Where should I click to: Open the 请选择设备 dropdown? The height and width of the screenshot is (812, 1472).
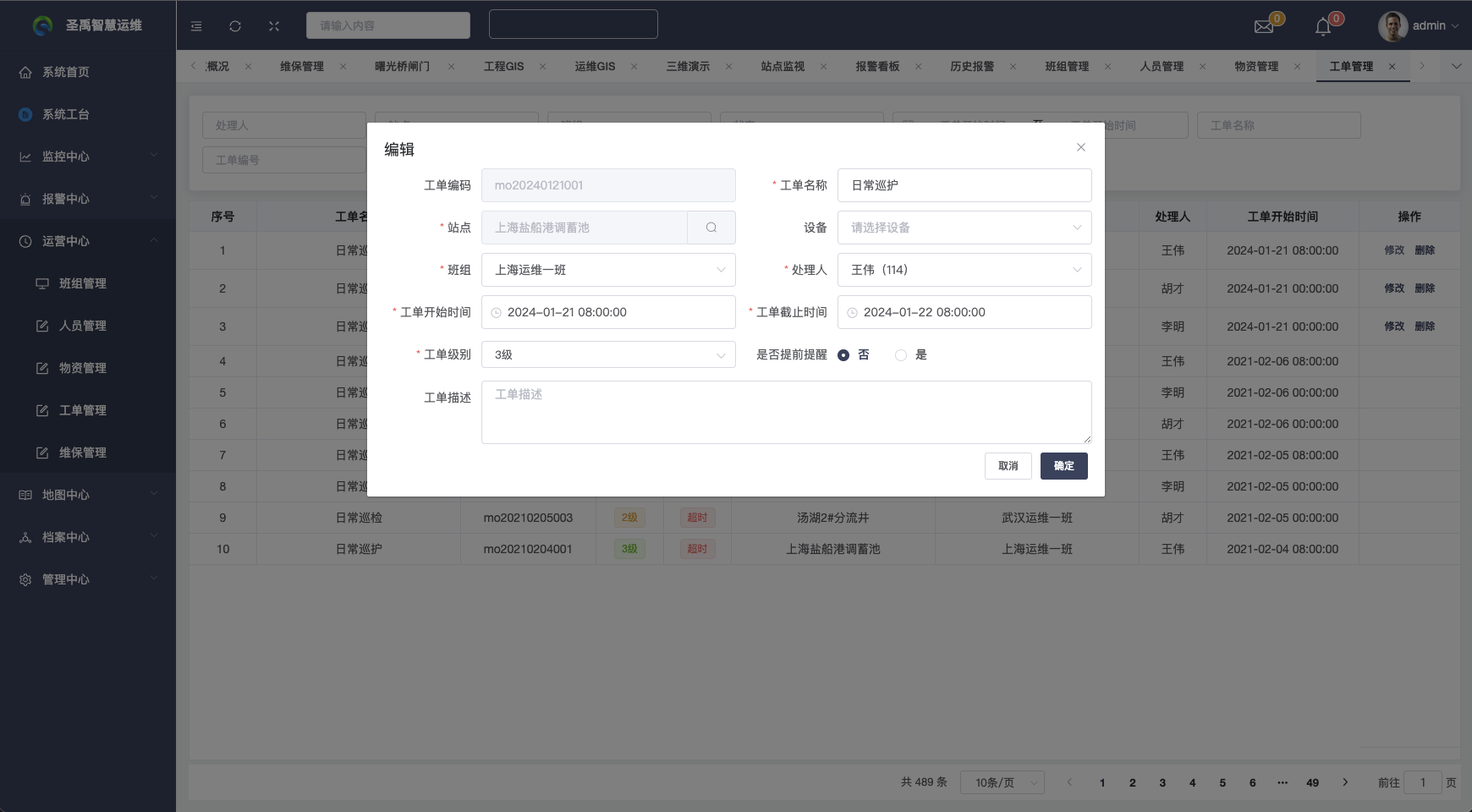[964, 228]
